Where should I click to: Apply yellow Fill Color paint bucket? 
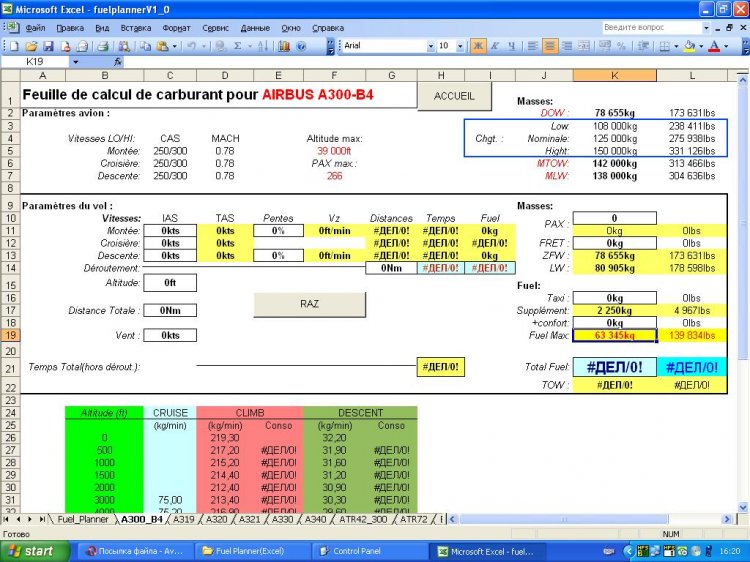(689, 46)
